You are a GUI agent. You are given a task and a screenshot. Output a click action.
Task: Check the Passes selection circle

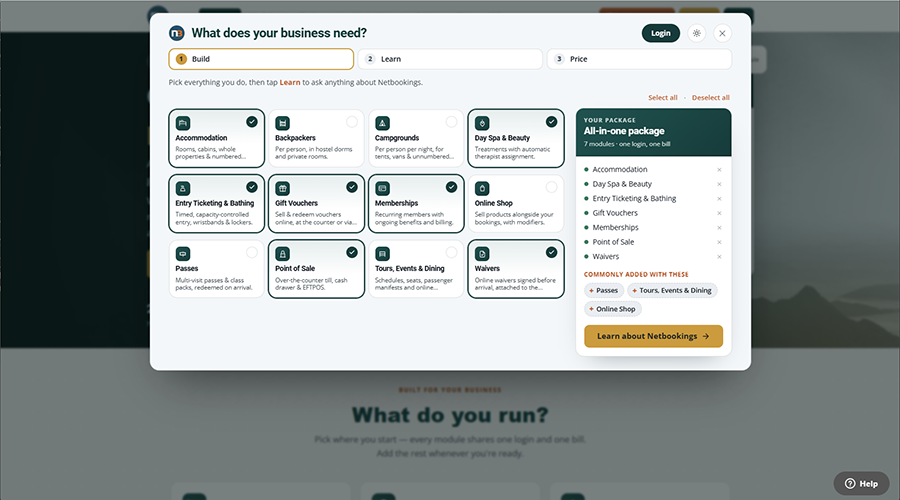coord(252,253)
